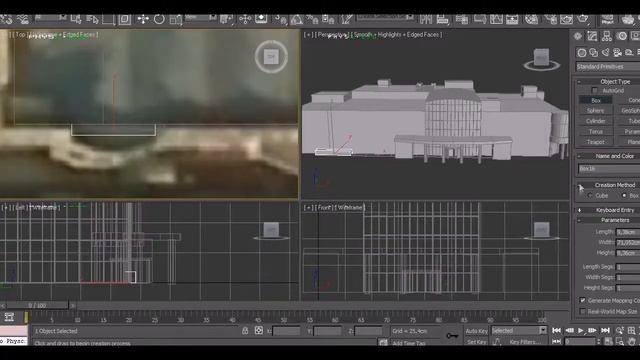
Task: Toggle Absolute/Offset transform type-in mode
Action: (x=259, y=331)
